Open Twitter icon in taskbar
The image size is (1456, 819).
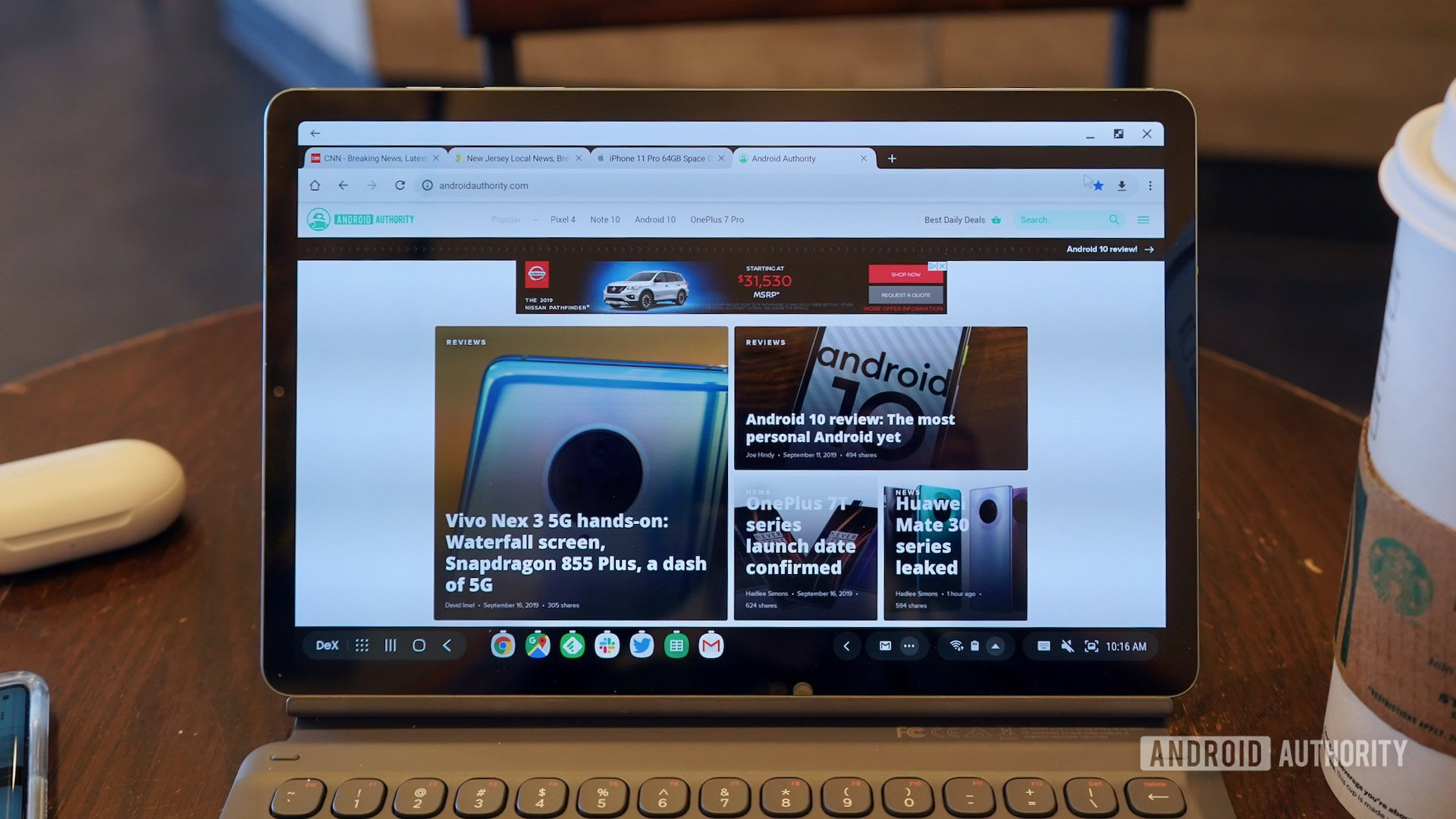coord(642,645)
